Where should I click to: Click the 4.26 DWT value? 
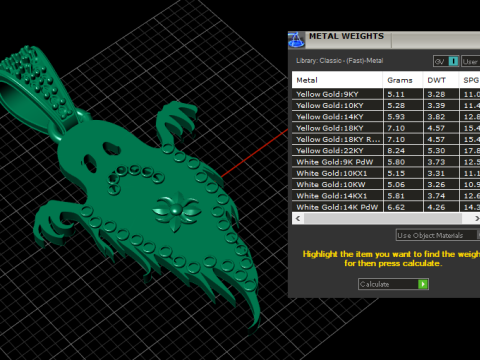(x=436, y=207)
